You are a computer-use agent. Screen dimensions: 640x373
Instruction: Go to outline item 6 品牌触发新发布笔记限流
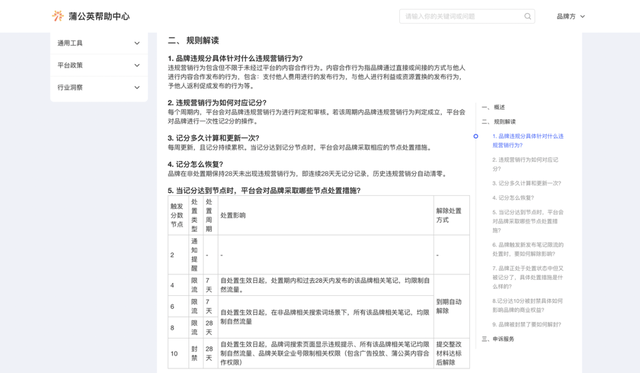[x=528, y=249]
